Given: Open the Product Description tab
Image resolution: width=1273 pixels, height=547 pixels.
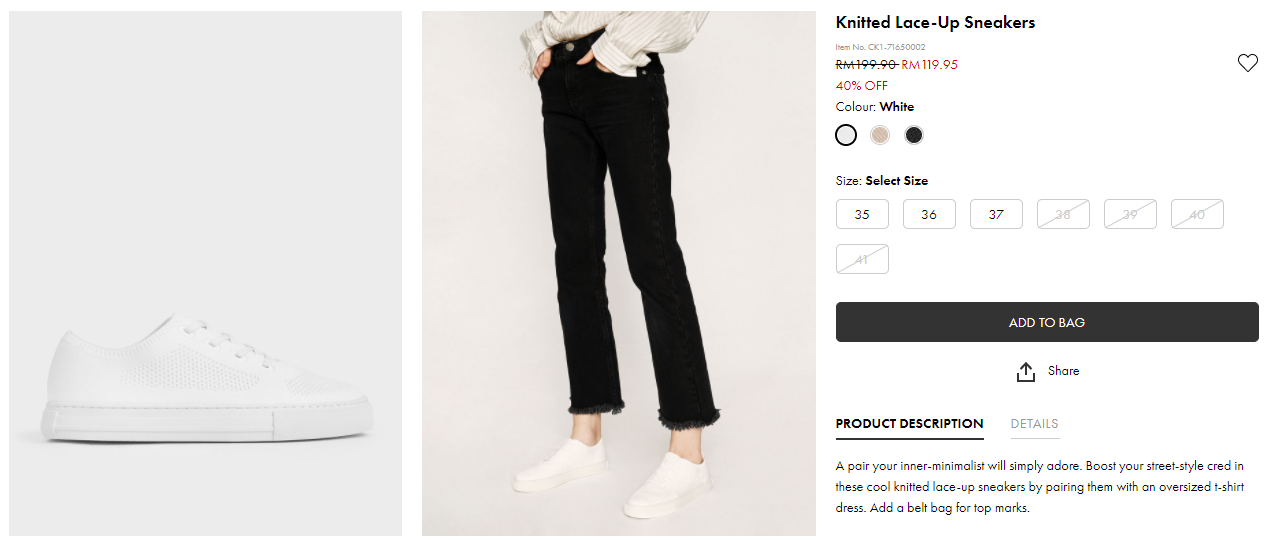Looking at the screenshot, I should click(x=909, y=424).
